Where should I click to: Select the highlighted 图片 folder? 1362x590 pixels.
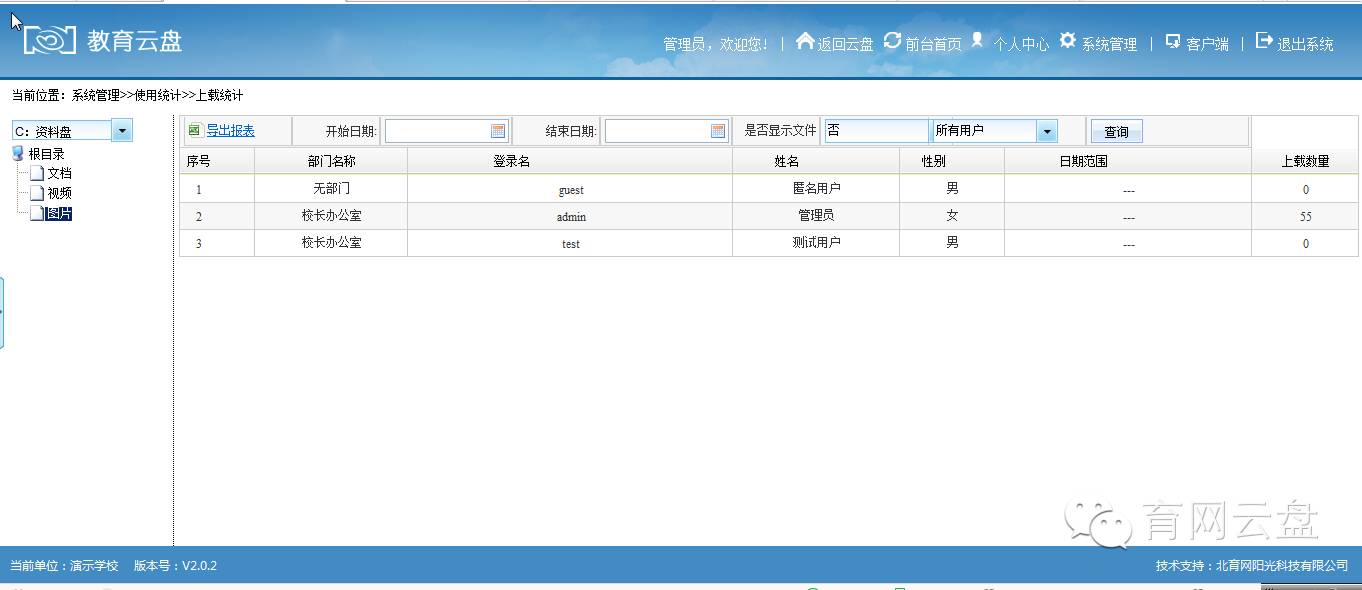pos(59,213)
